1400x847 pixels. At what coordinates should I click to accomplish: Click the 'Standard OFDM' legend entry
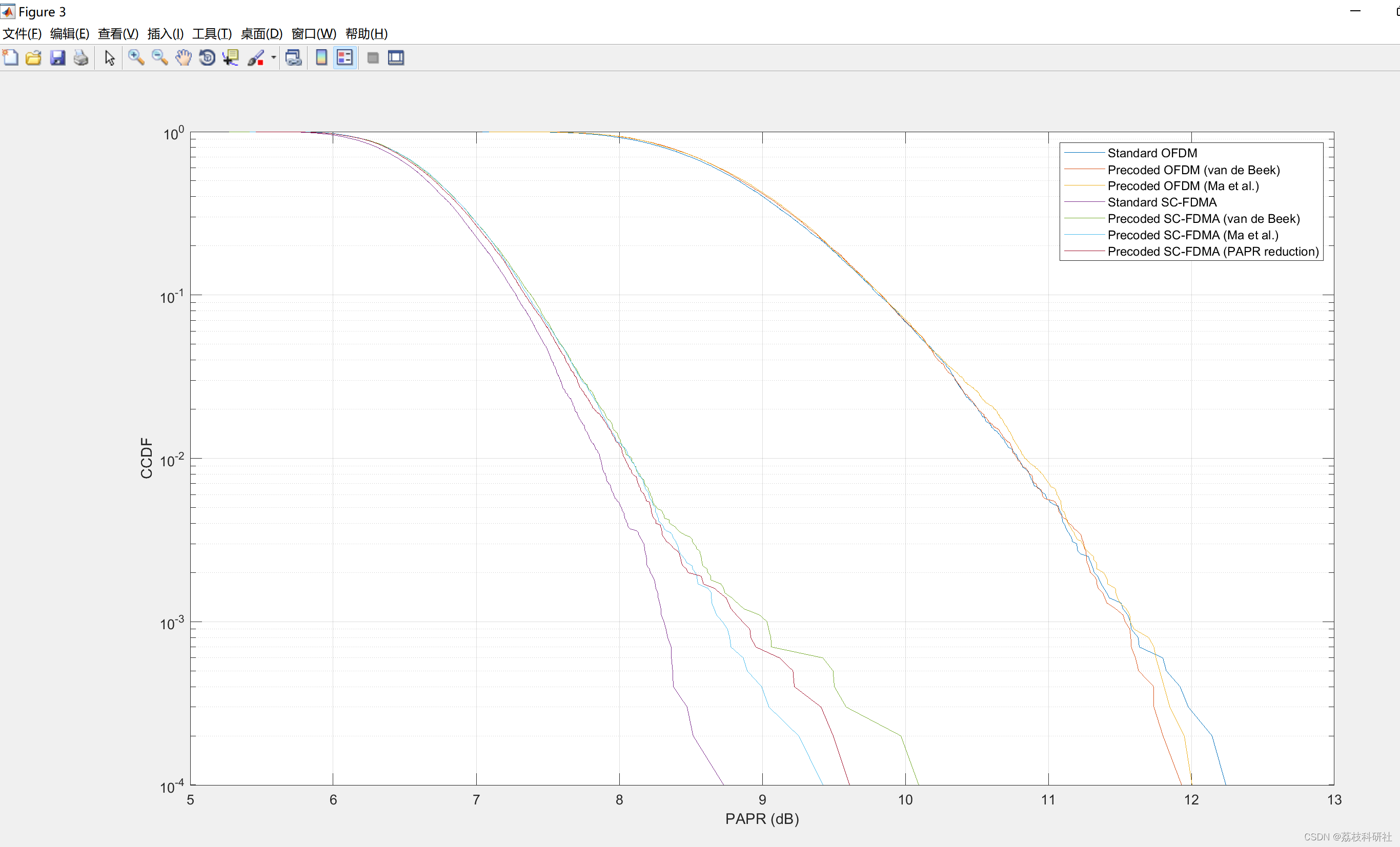[x=1152, y=153]
